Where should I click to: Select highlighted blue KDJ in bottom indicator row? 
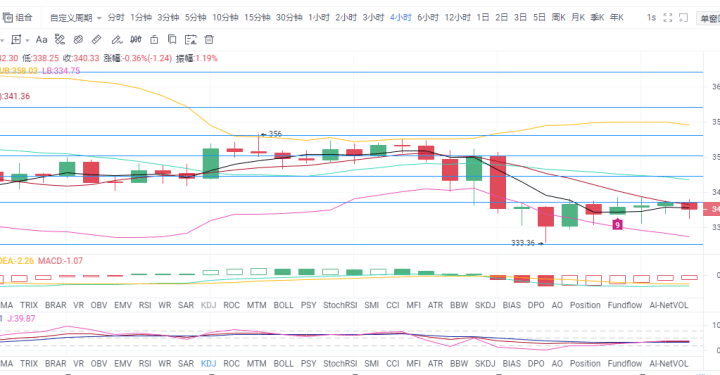pyautogui.click(x=208, y=364)
